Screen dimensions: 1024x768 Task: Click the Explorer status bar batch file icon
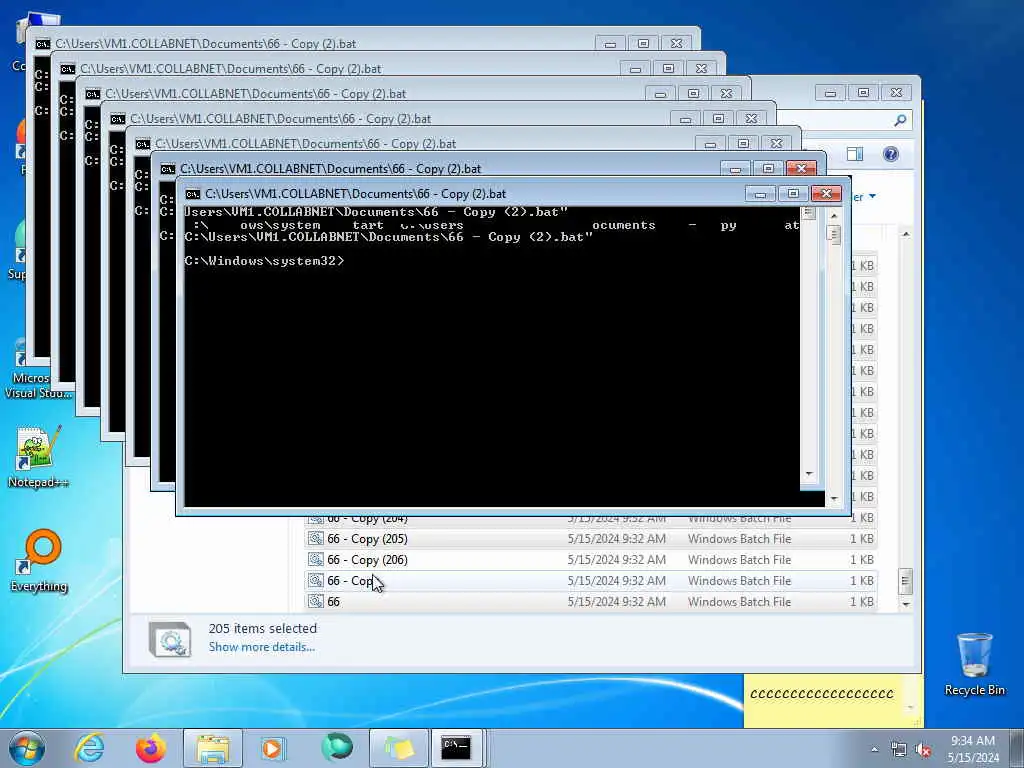[170, 639]
